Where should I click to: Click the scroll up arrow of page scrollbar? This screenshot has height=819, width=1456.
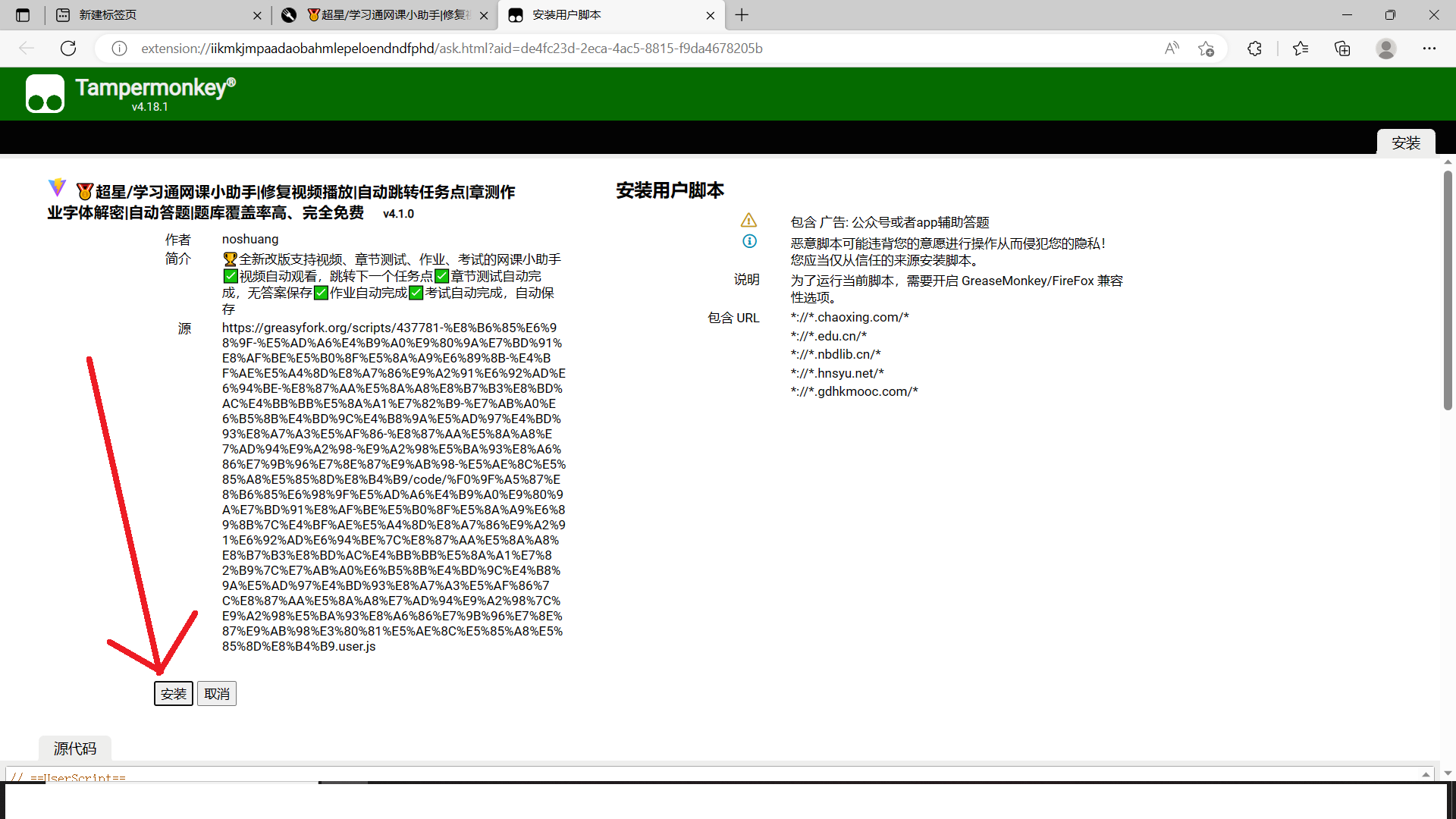[1448, 162]
